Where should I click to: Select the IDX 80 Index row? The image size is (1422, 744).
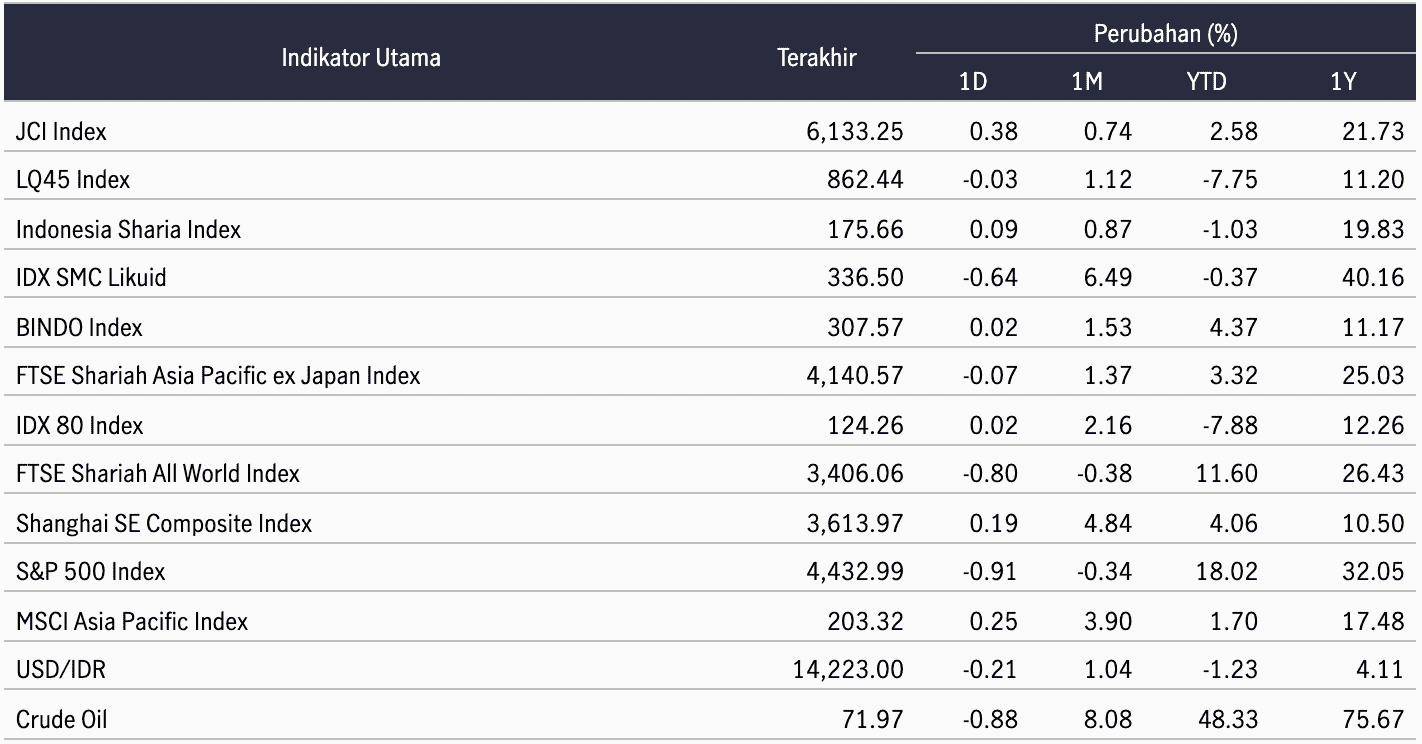click(711, 425)
